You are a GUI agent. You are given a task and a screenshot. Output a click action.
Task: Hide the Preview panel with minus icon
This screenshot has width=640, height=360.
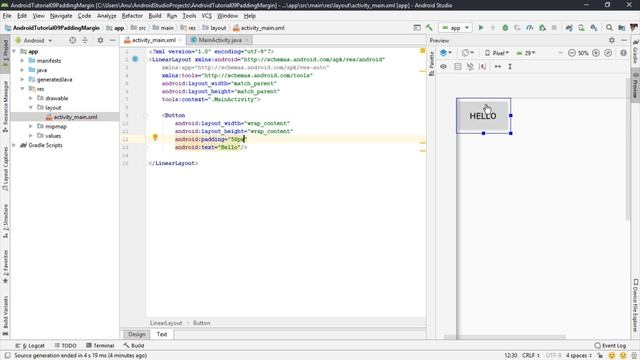(x=624, y=40)
